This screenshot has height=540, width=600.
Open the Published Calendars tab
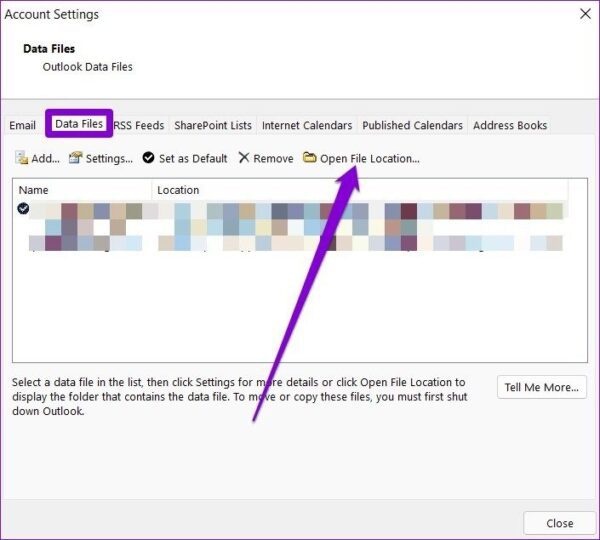click(x=412, y=126)
